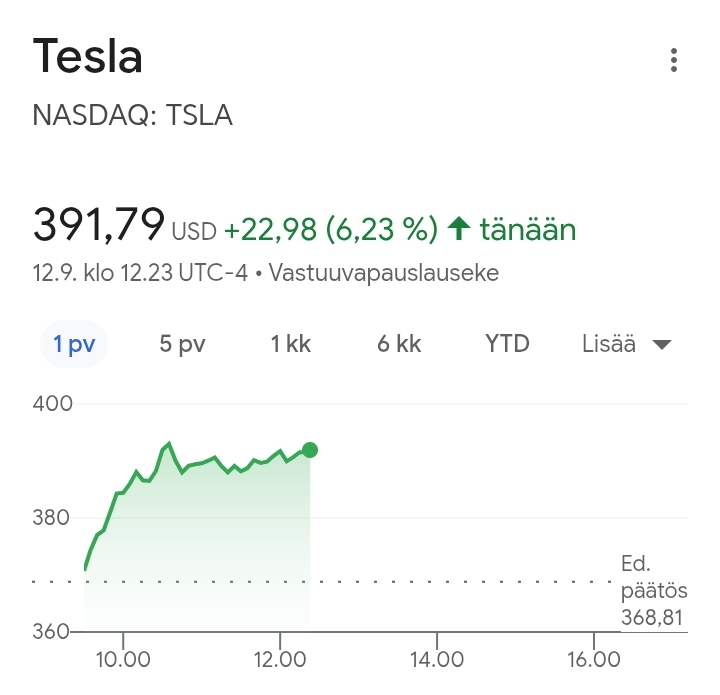
Task: Click the Tesla heading
Action: point(88,57)
